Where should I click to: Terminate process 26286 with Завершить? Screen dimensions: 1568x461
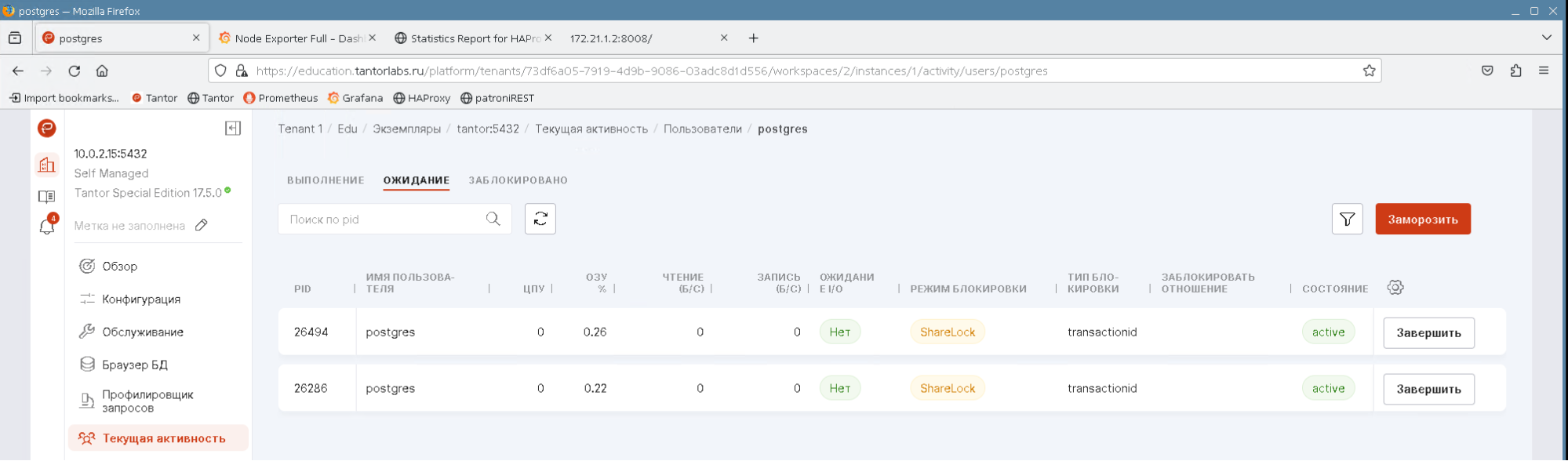pos(1428,389)
